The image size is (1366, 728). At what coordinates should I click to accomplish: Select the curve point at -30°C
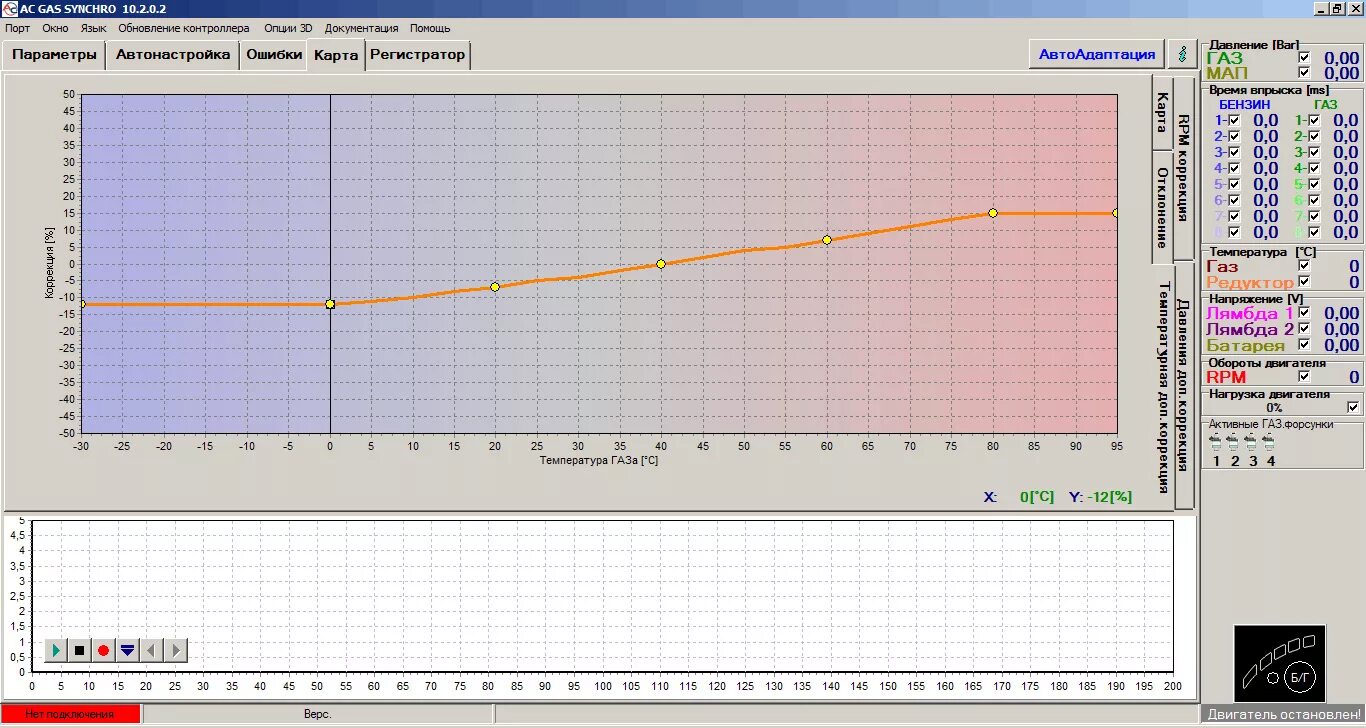coord(82,304)
